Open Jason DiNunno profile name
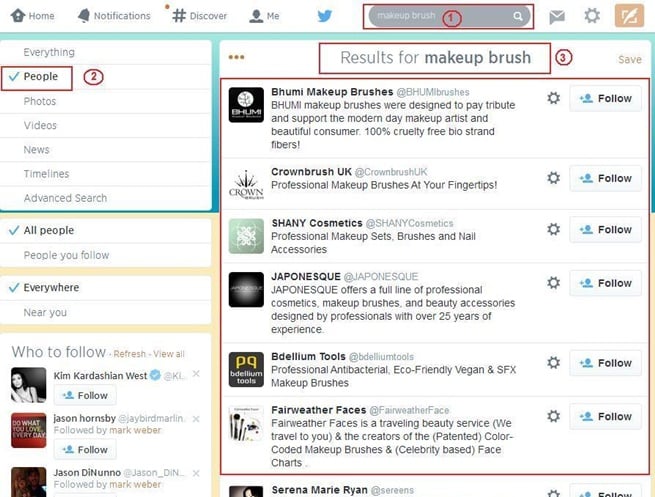The width and height of the screenshot is (655, 497). [87, 472]
